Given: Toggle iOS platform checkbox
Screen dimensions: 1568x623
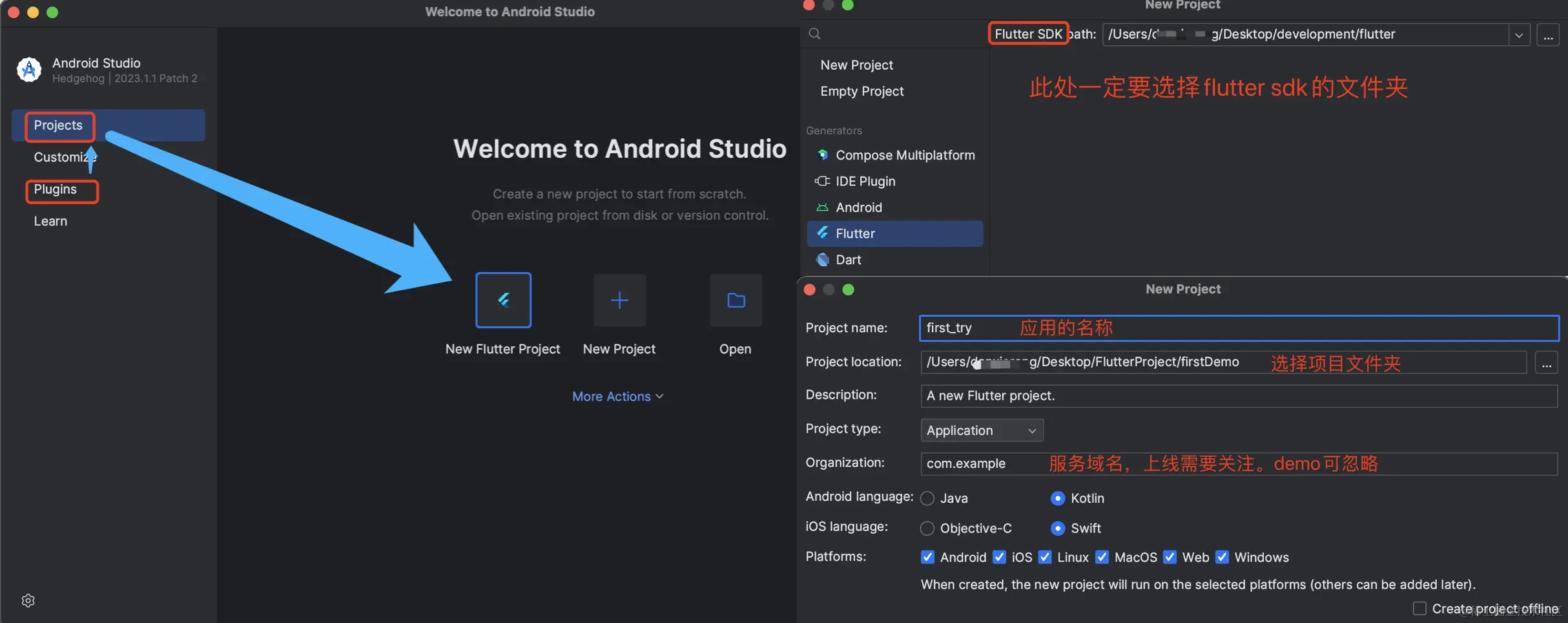Looking at the screenshot, I should pyautogui.click(x=999, y=557).
